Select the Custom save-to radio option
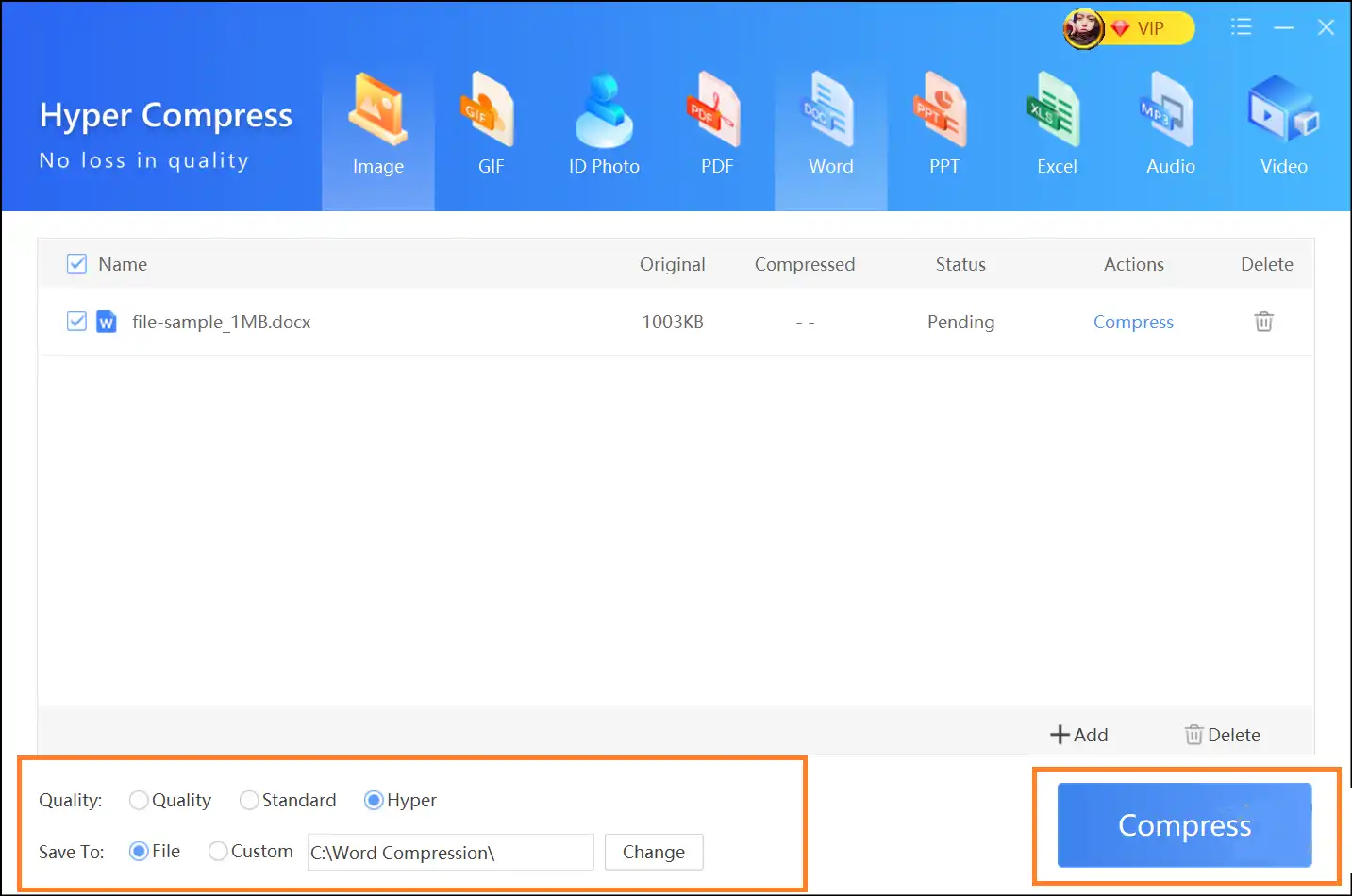The image size is (1352, 896). [218, 851]
